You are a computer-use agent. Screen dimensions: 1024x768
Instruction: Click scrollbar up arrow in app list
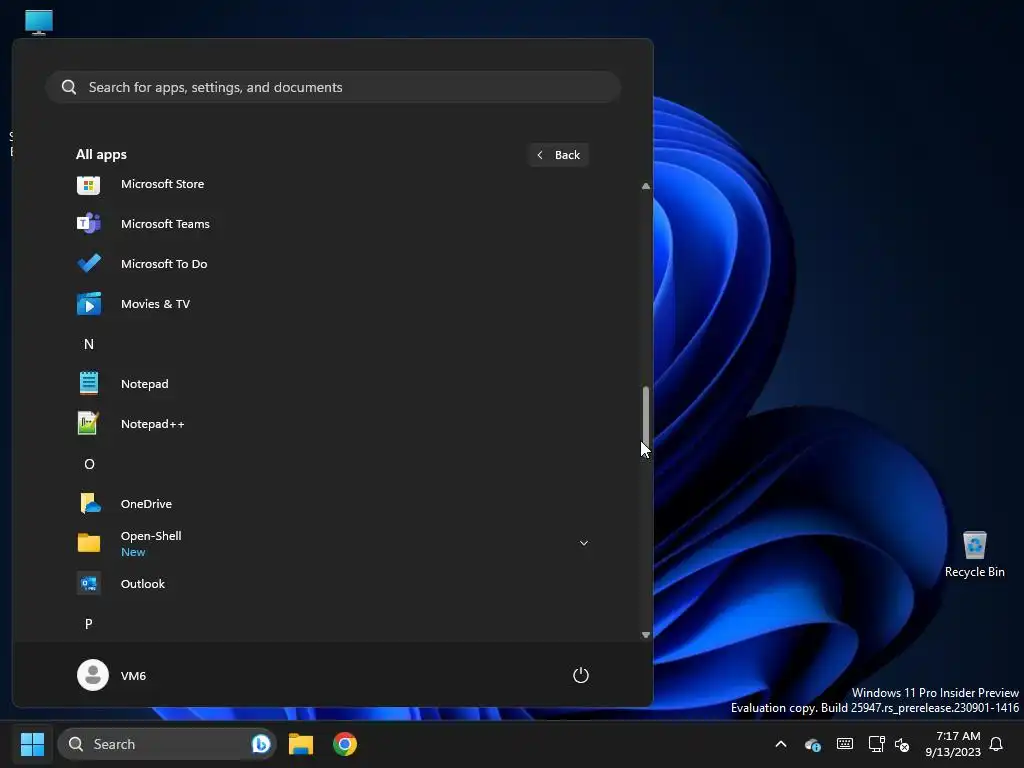[646, 186]
